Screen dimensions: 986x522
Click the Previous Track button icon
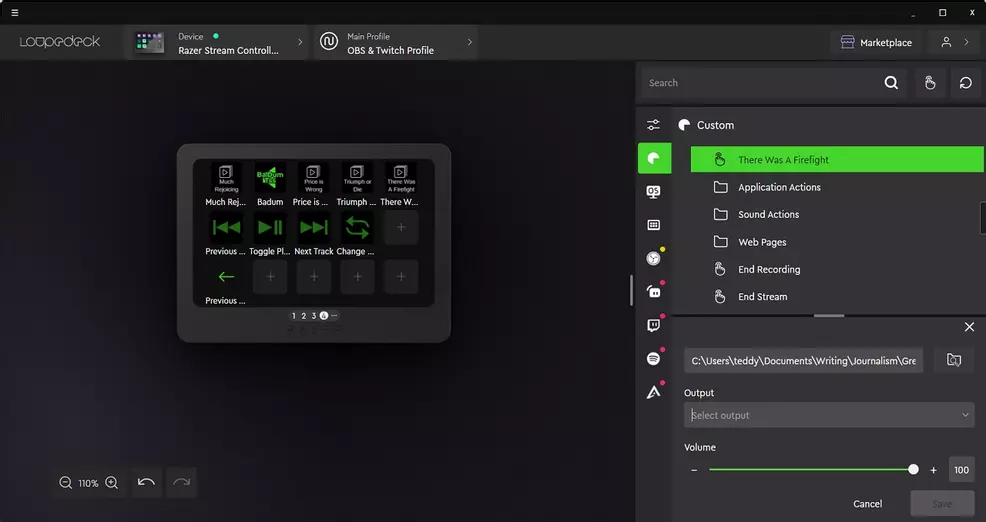click(x=226, y=228)
